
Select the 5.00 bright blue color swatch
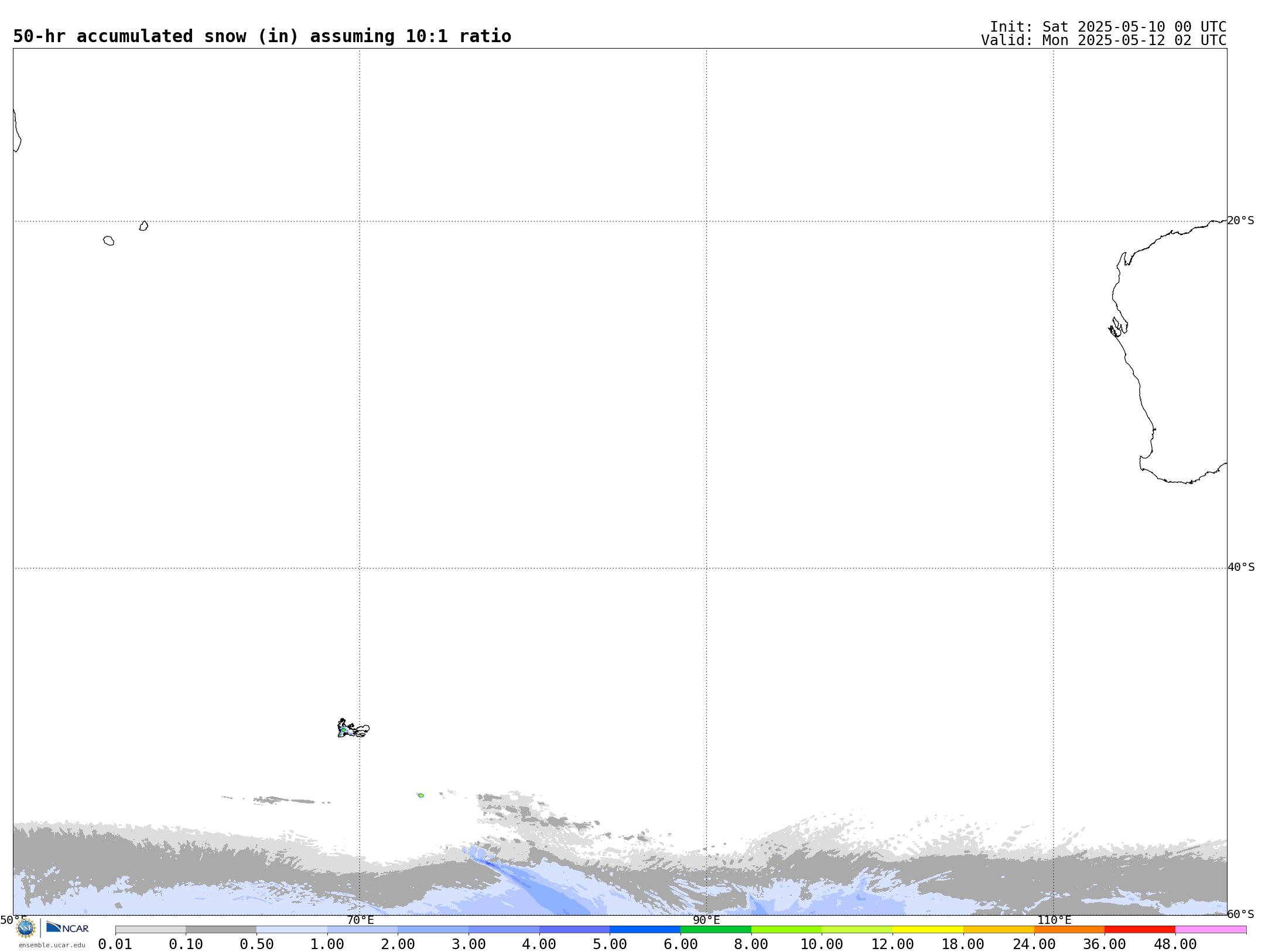tap(645, 930)
